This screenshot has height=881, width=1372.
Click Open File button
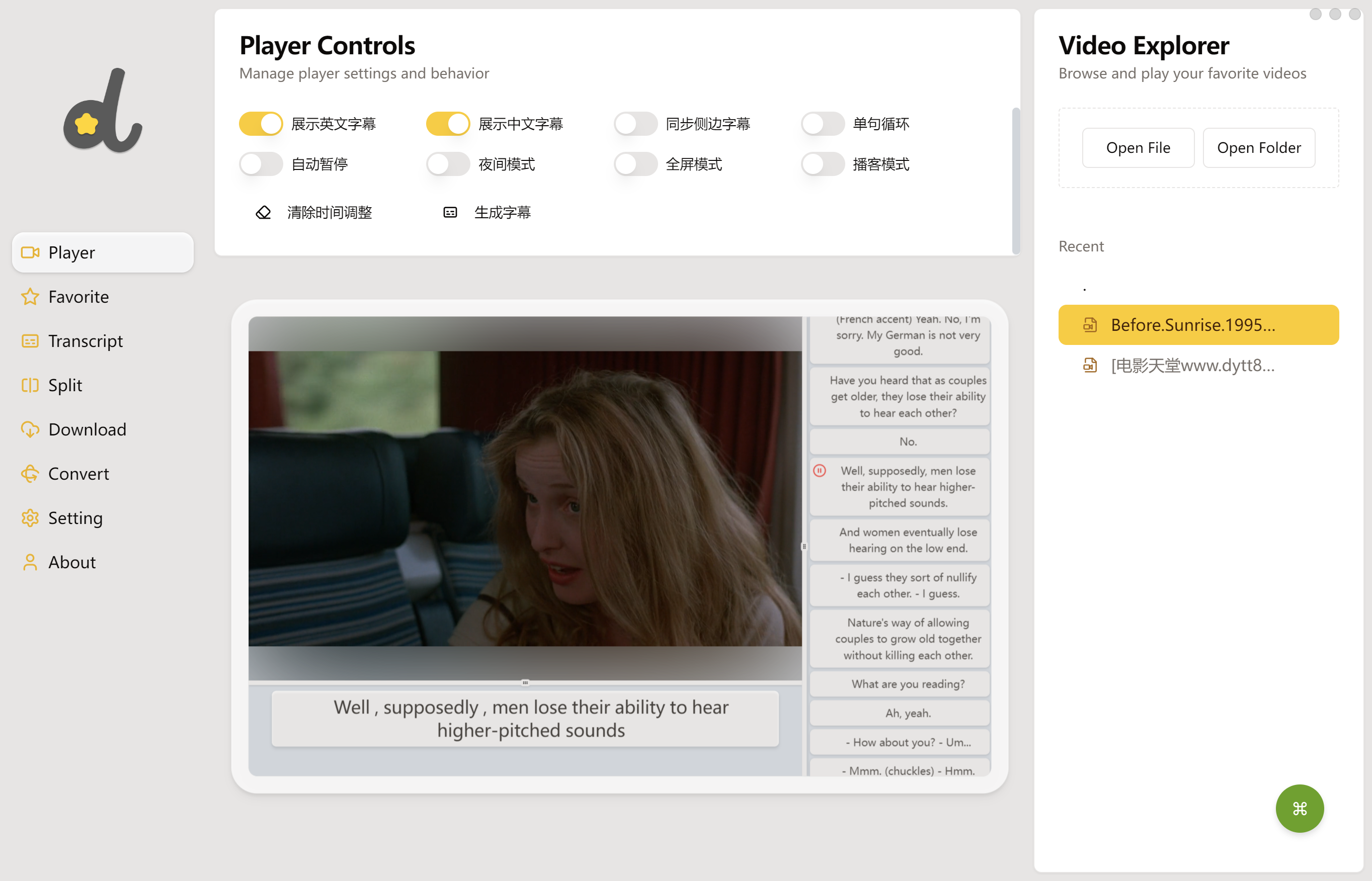click(x=1138, y=148)
